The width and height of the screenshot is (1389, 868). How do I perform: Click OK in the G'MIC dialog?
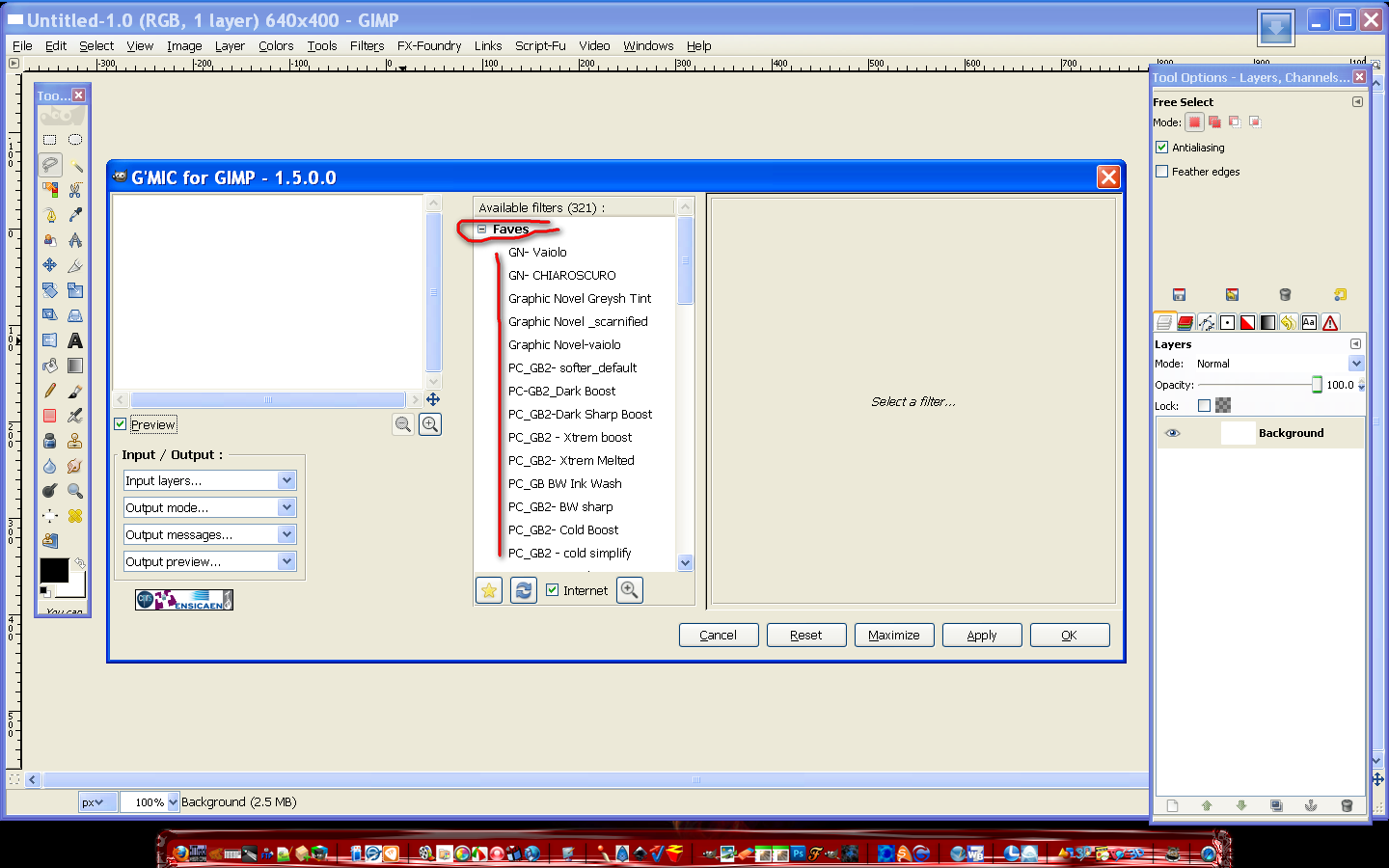(x=1070, y=635)
